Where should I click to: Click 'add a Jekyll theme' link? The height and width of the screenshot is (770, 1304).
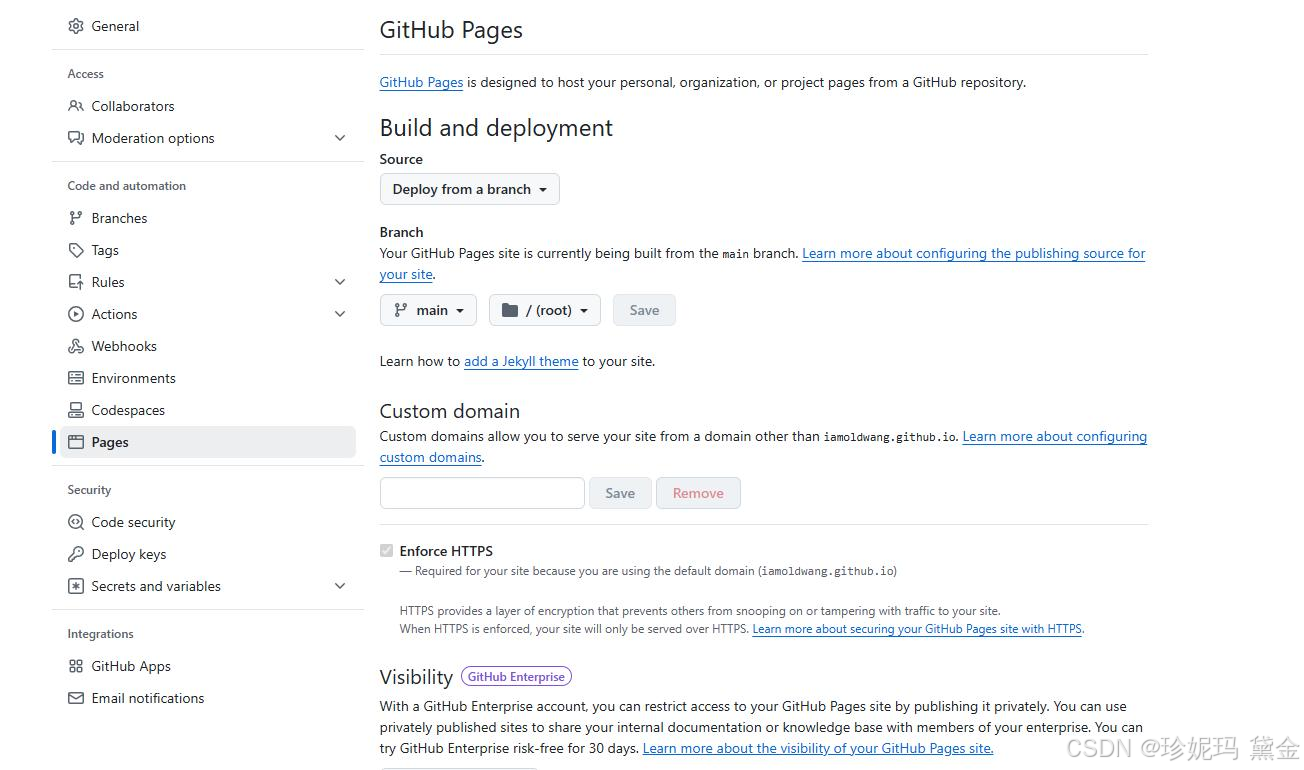(521, 361)
